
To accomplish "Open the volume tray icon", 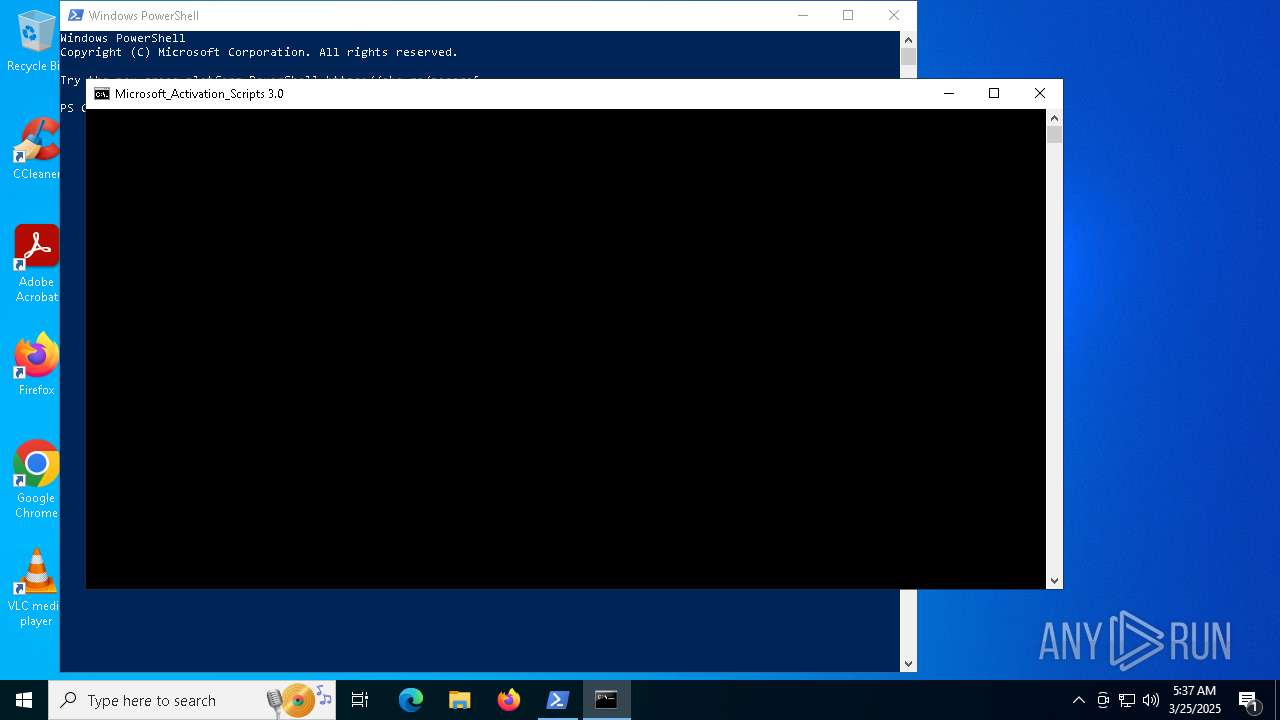I will pyautogui.click(x=1151, y=700).
